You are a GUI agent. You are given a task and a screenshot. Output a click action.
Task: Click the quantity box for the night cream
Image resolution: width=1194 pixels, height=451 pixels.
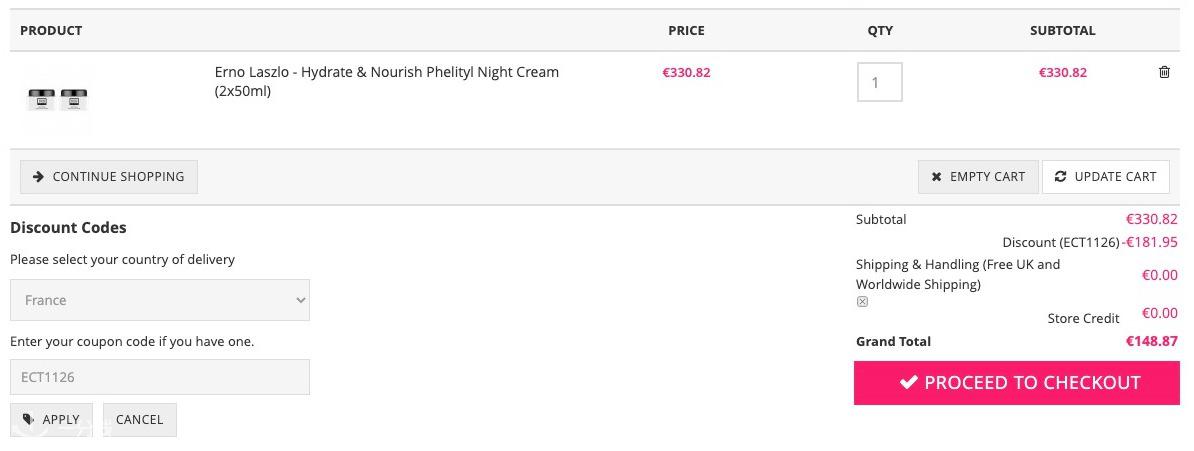pos(879,82)
